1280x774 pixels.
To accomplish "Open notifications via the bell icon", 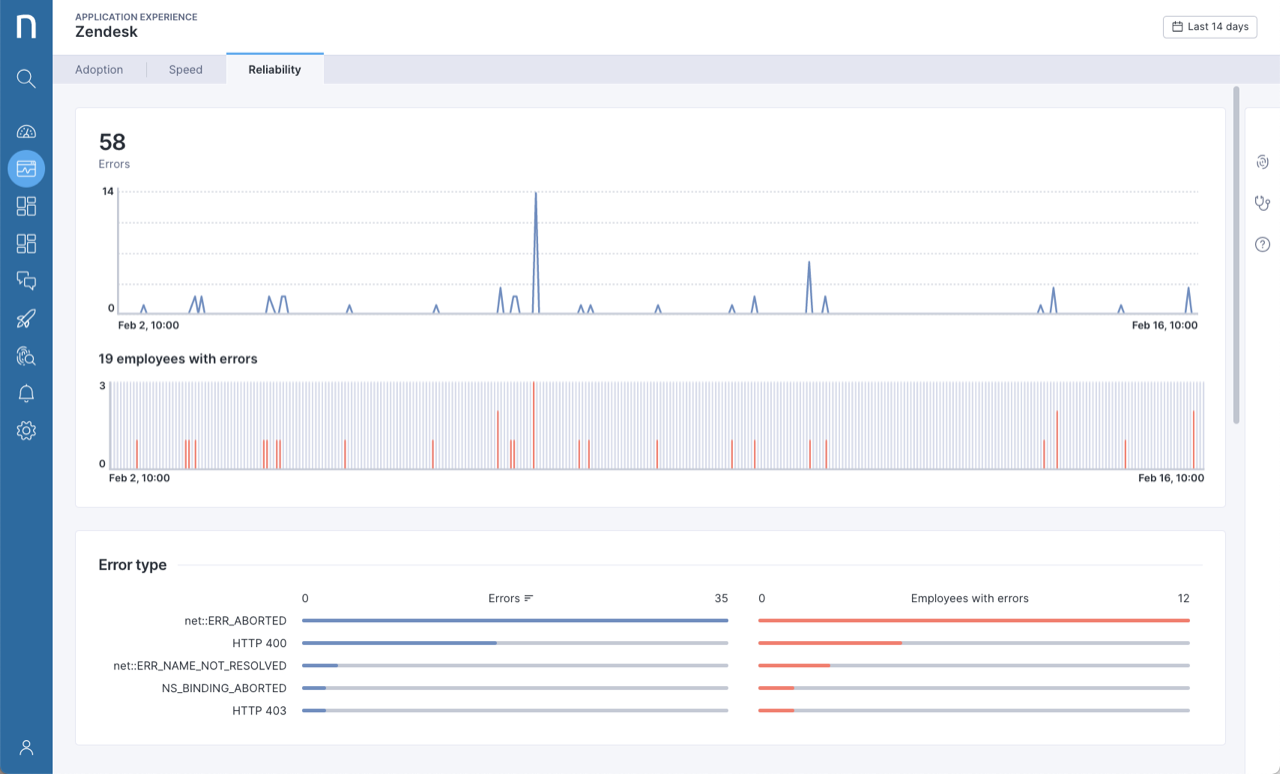I will [26, 393].
